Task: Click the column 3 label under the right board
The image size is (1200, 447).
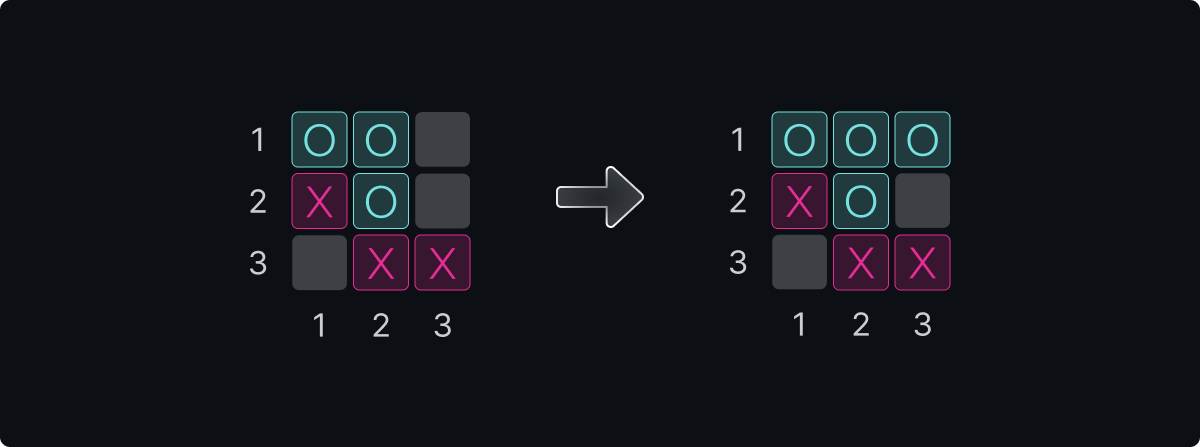Action: [x=922, y=325]
